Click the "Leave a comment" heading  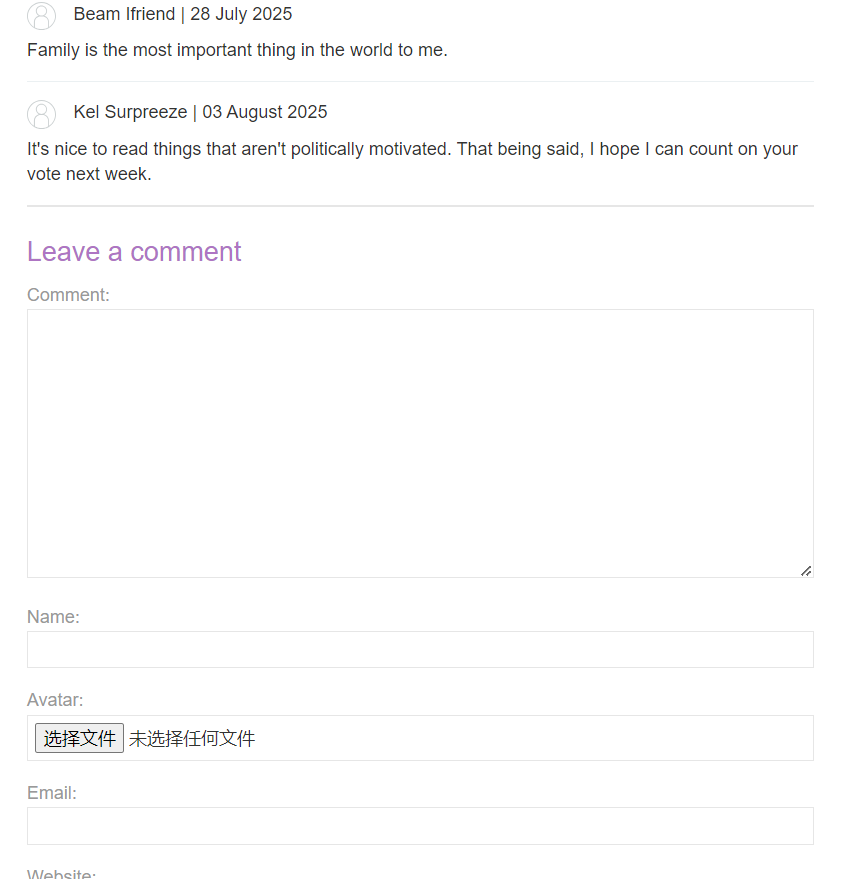pos(134,252)
